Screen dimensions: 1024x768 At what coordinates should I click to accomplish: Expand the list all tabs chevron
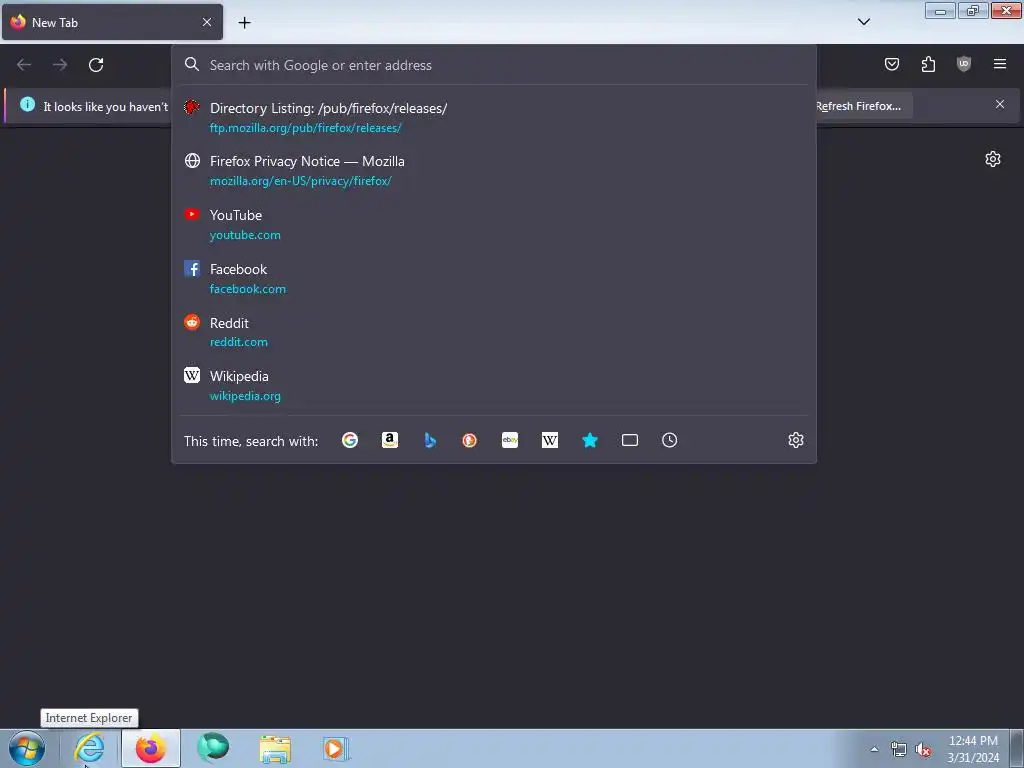pyautogui.click(x=863, y=22)
